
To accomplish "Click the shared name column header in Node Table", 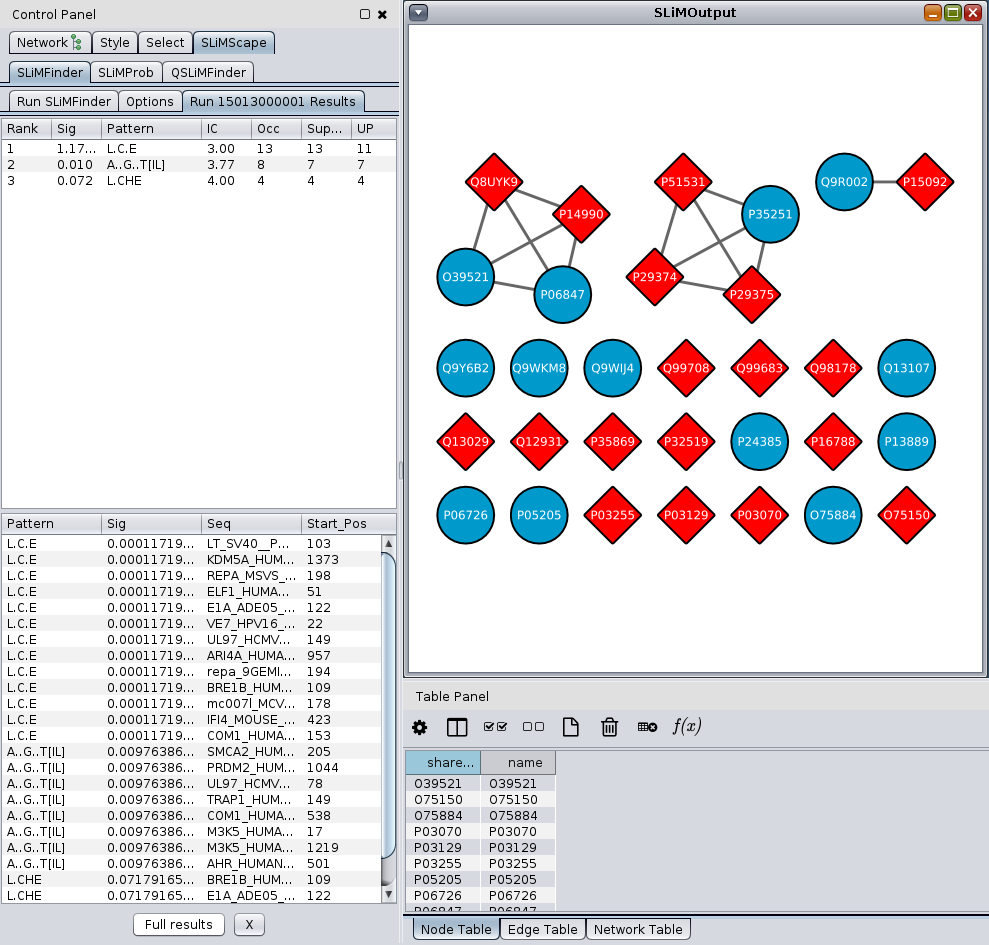I will 443,762.
